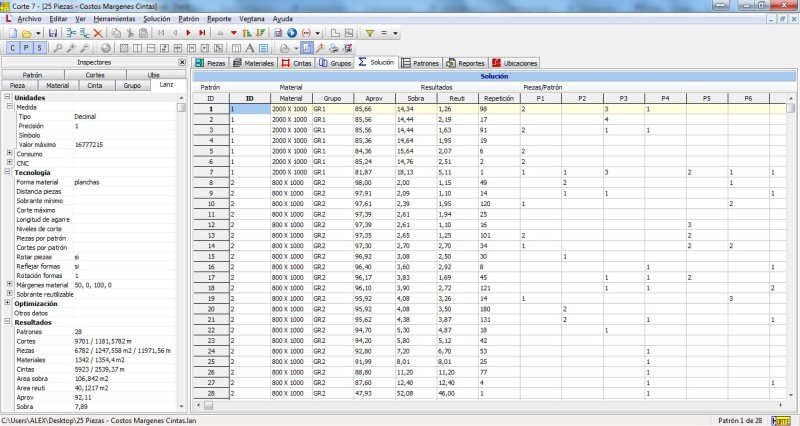Collapse the Unidades section
This screenshot has height=426, width=800.
8,97
